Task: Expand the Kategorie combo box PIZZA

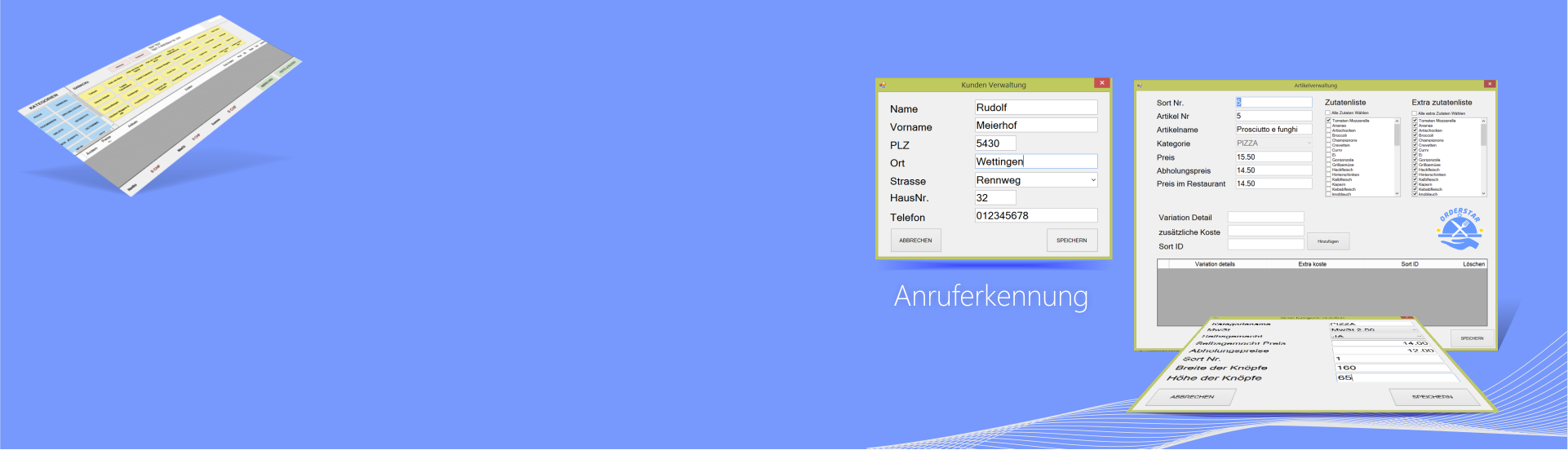Action: tap(1308, 143)
